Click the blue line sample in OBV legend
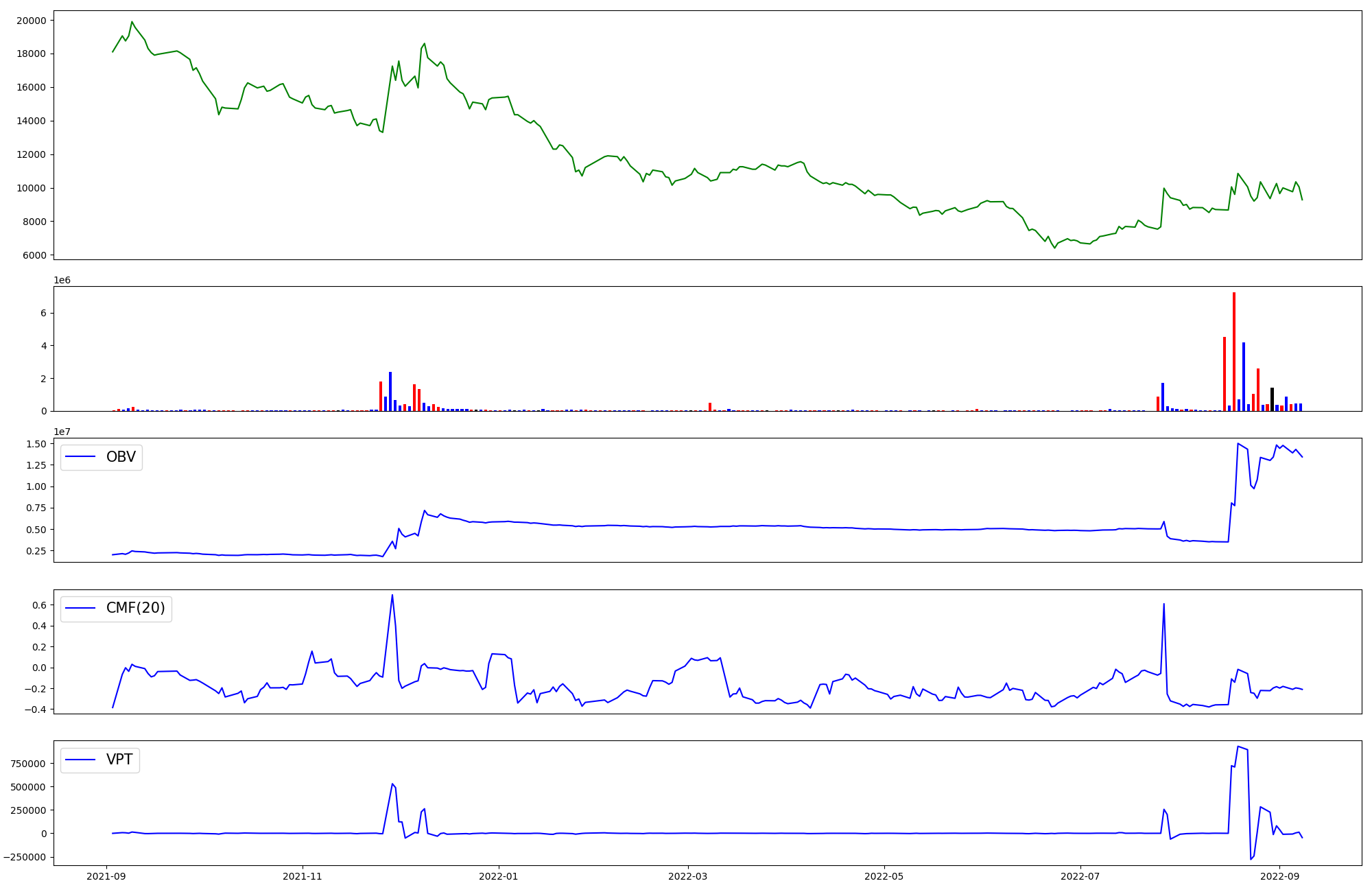 pos(81,457)
